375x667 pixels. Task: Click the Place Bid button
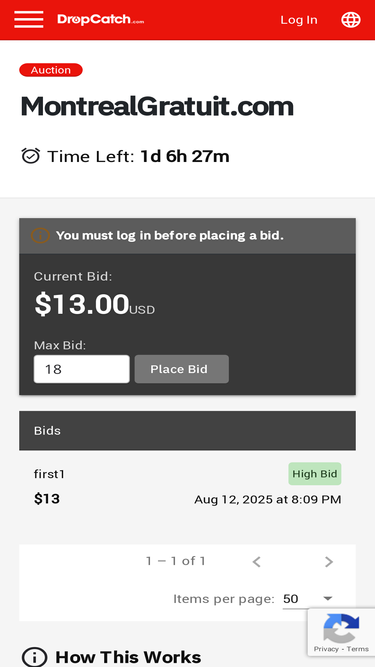pyautogui.click(x=182, y=369)
